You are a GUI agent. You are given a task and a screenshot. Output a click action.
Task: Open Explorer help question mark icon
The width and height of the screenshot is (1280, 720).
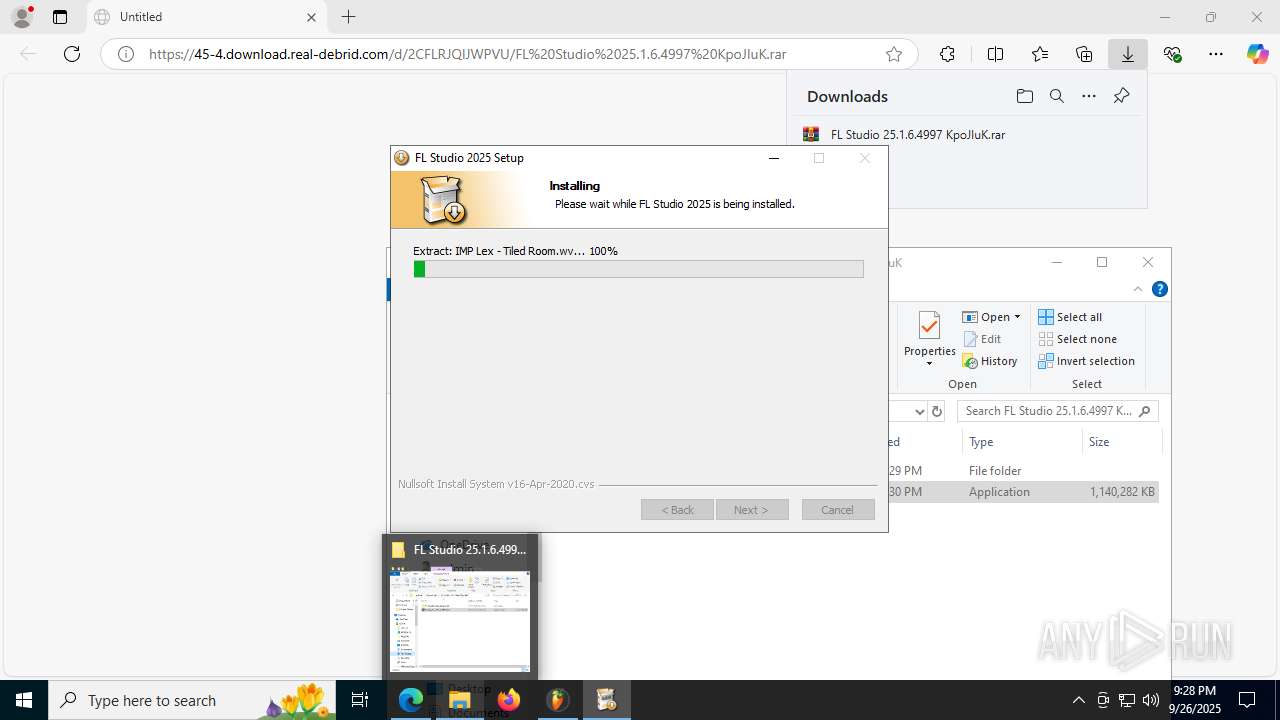point(1160,289)
